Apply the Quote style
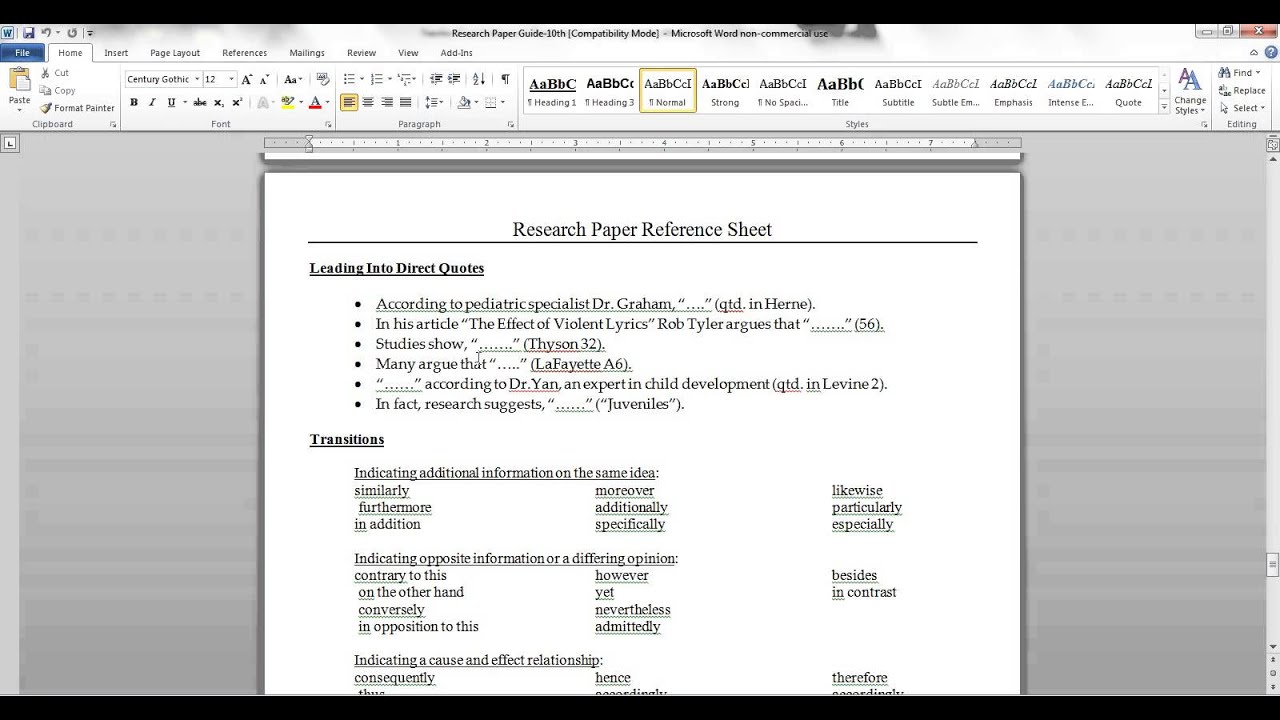 [1128, 91]
